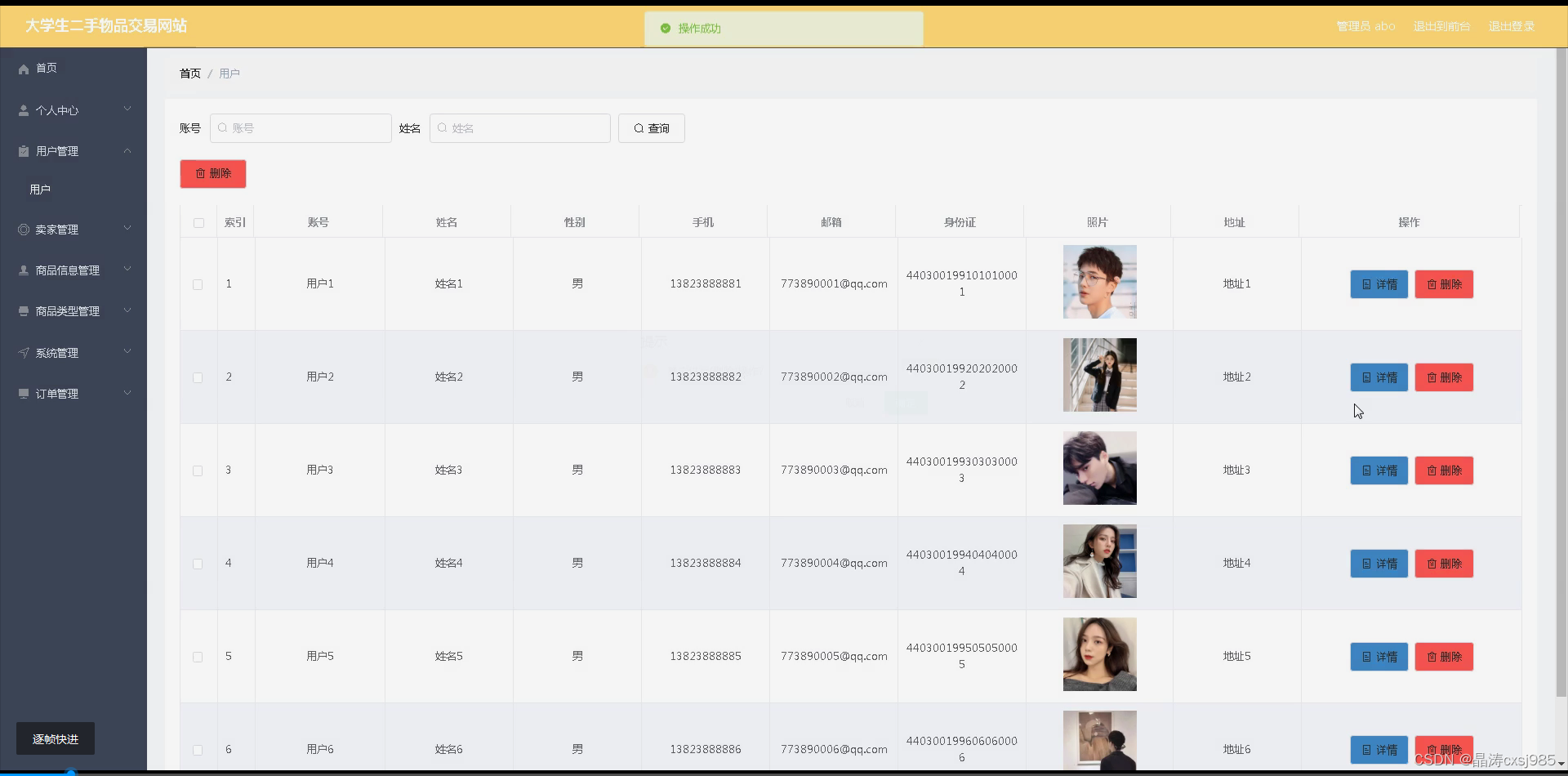This screenshot has height=776, width=1568.
Task: Click the 商品信息管理 user icon
Action: 23,270
